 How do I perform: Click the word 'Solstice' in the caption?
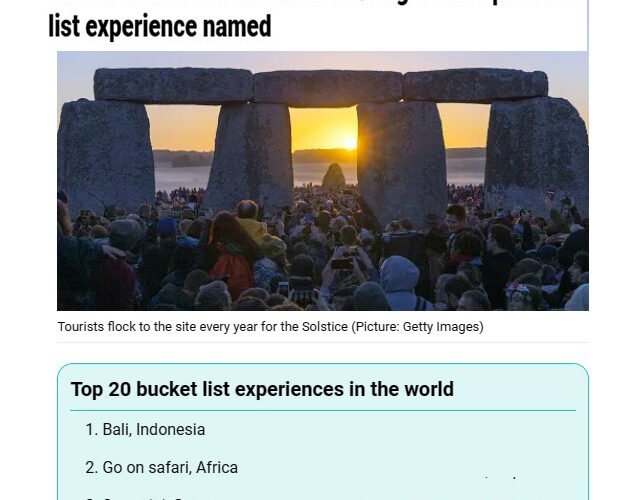pos(324,327)
